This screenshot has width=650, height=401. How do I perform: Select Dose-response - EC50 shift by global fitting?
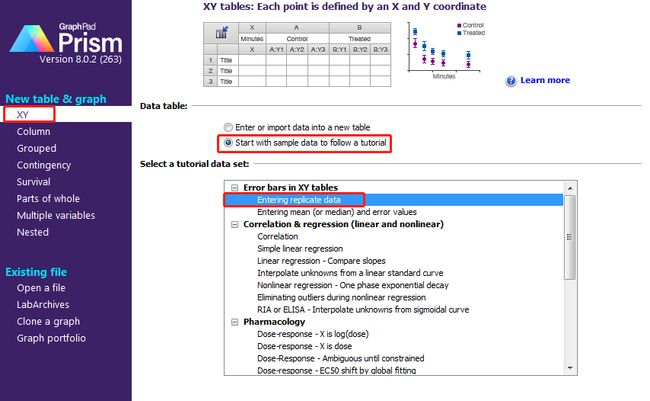336,370
